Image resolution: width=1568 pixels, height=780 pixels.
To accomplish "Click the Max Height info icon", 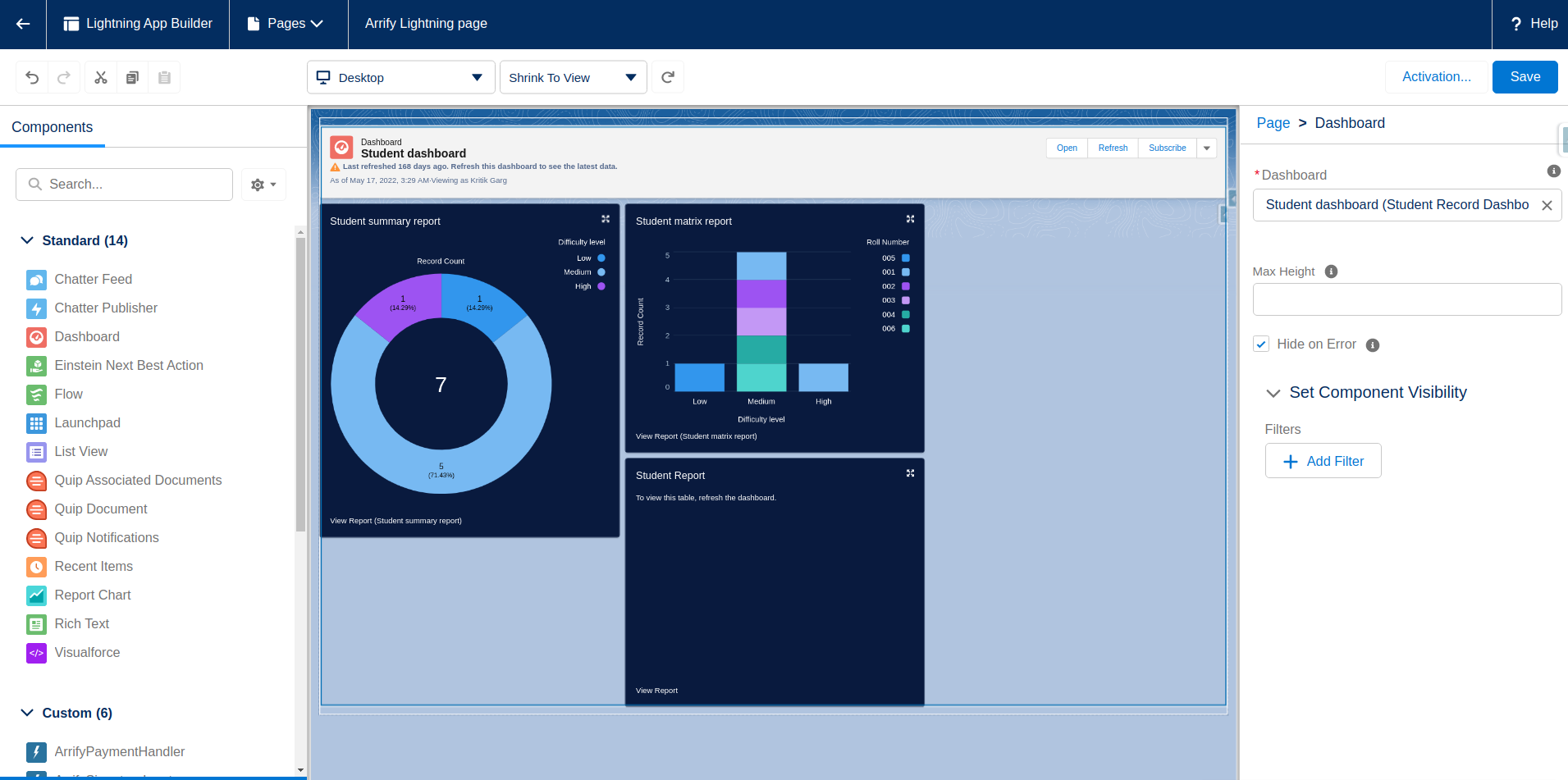I will (1331, 271).
